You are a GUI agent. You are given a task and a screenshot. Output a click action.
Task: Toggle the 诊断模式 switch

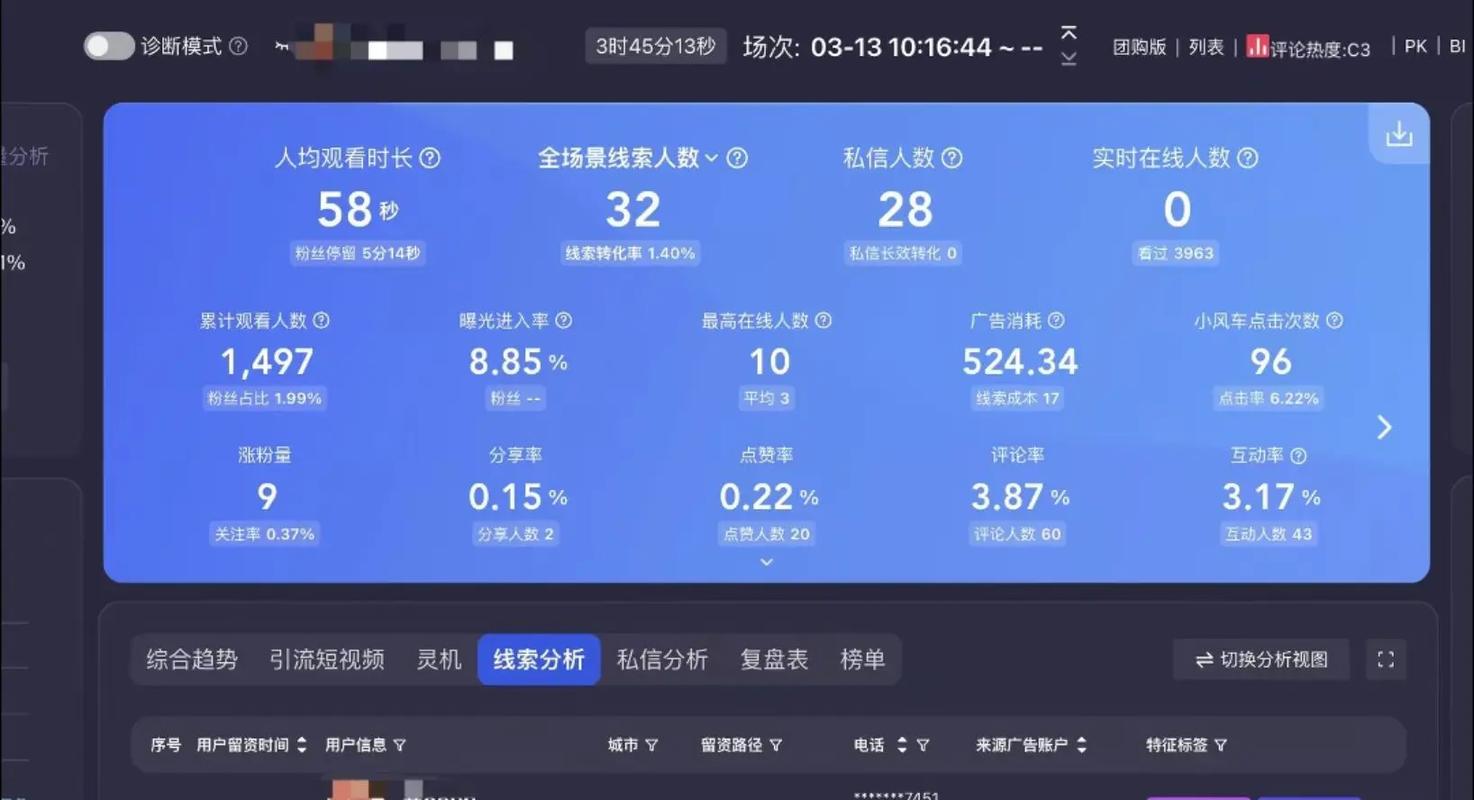[x=109, y=46]
